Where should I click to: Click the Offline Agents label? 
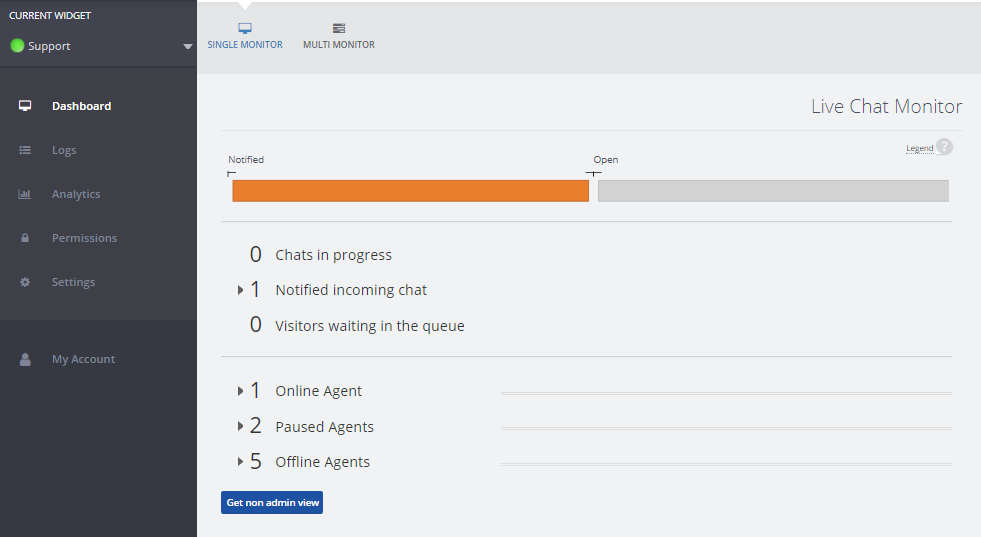pos(322,462)
